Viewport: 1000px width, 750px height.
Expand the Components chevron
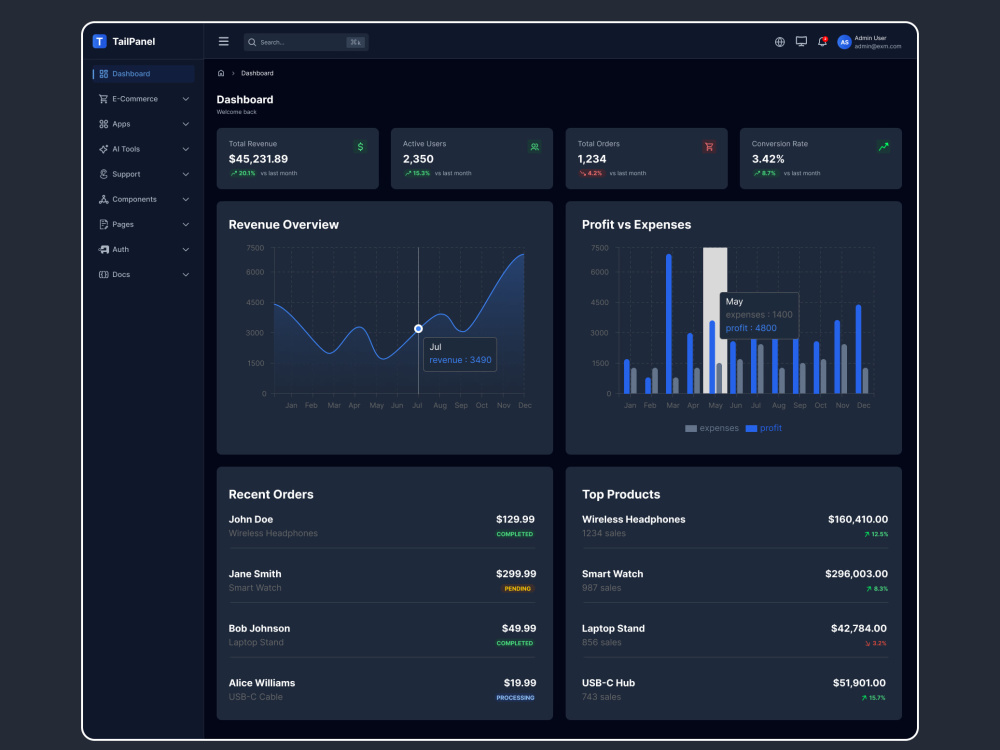coord(186,199)
